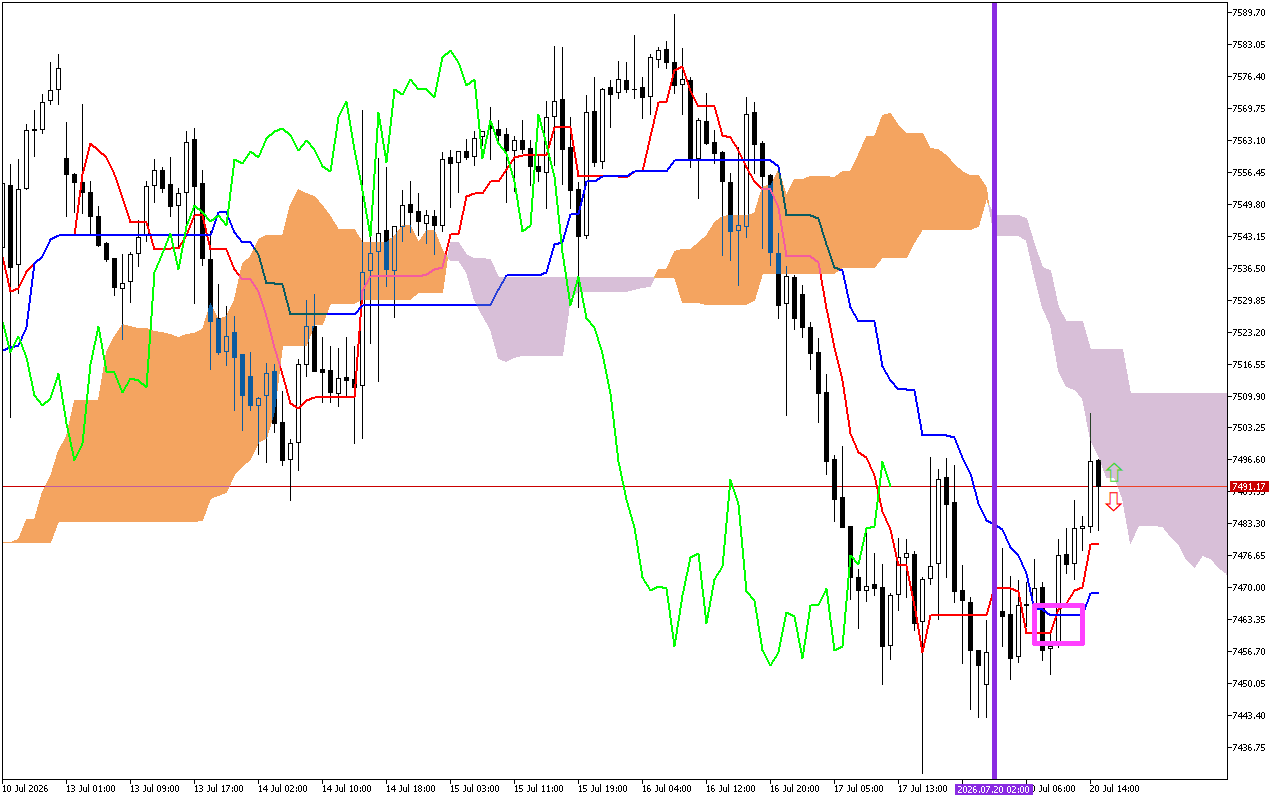Click the 7470.00 price scale label
The height and width of the screenshot is (800, 1280).
(1251, 588)
